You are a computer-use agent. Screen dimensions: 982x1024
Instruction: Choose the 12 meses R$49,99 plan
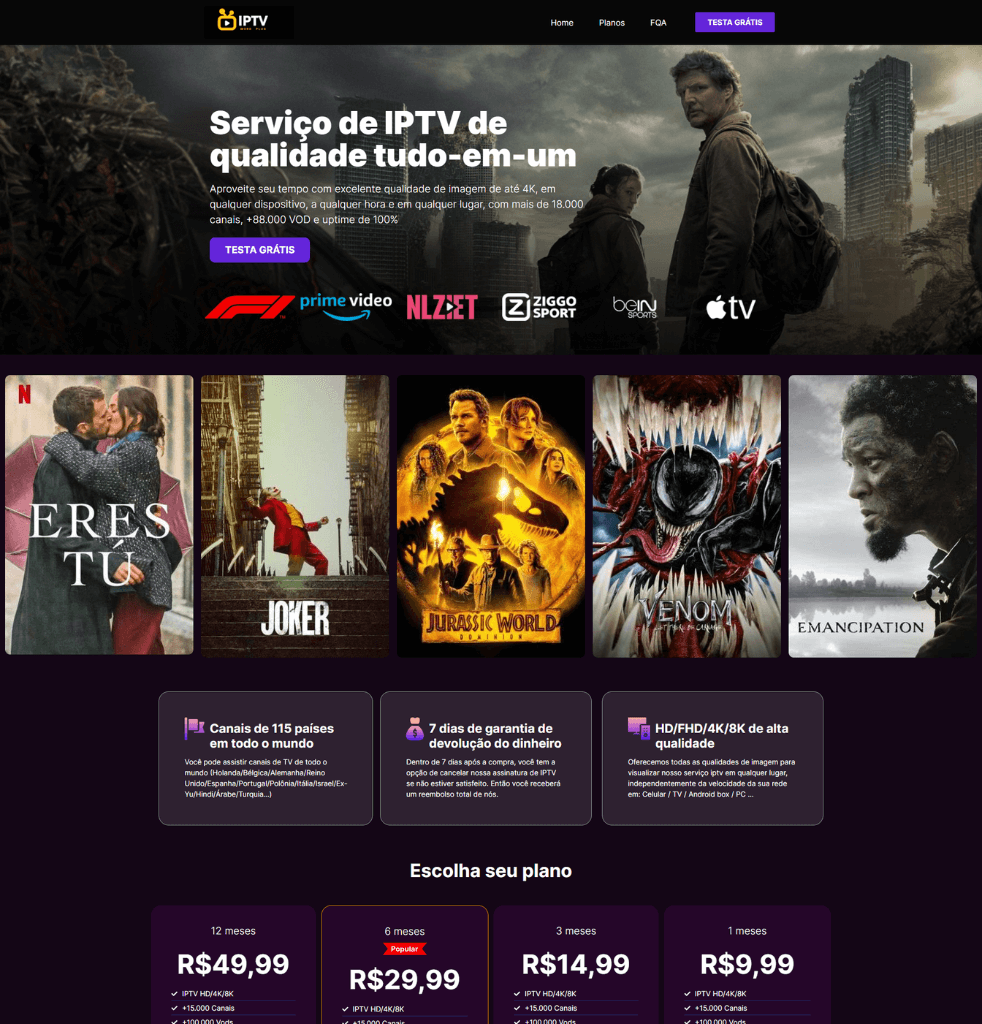click(x=233, y=965)
